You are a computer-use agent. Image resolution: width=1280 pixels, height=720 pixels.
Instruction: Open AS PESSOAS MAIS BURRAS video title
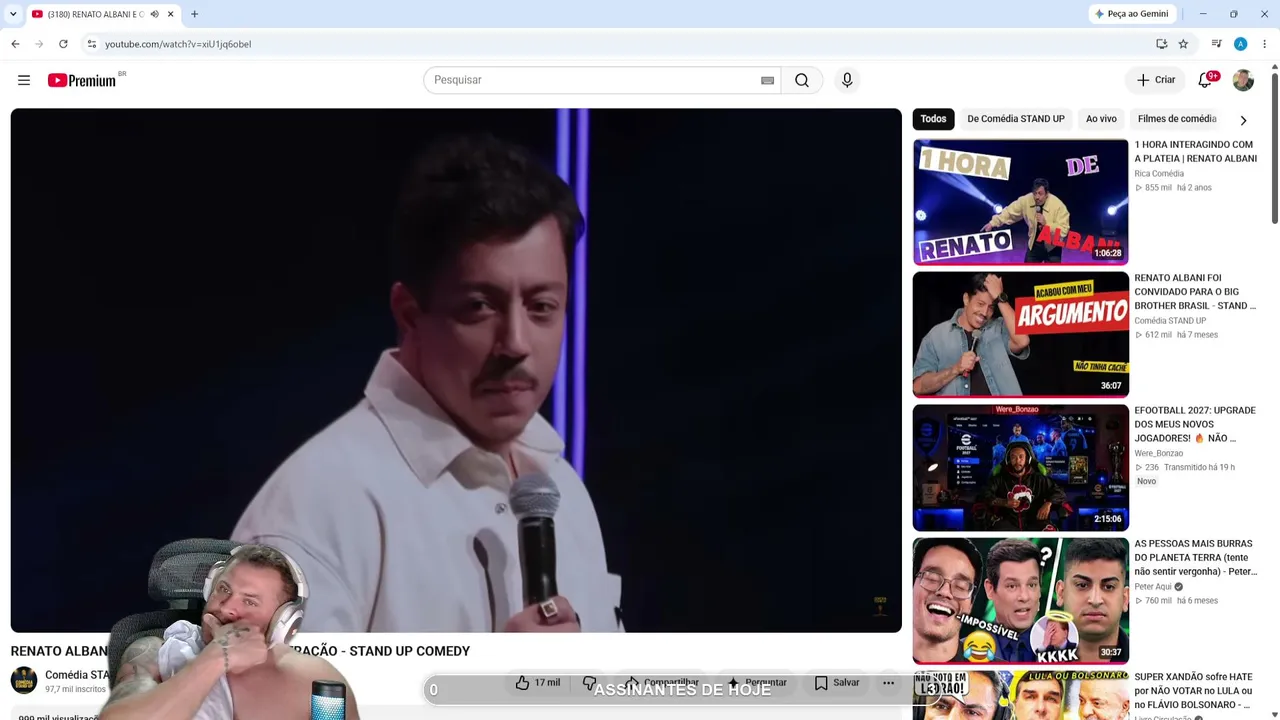[x=1196, y=558]
